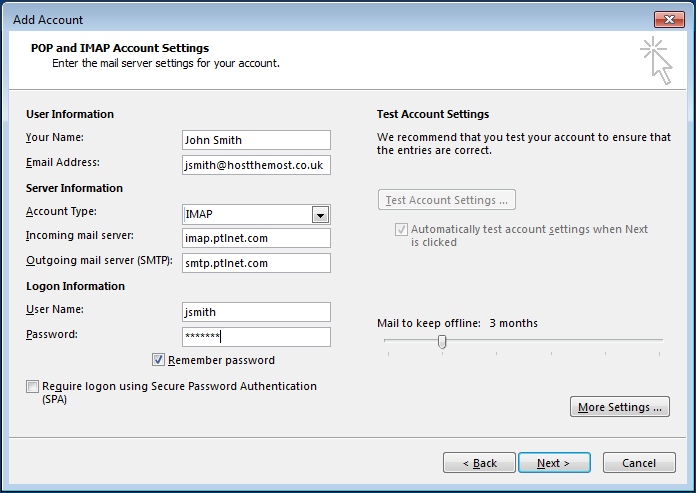Click the User Name field containing jsmith
The width and height of the screenshot is (696, 493).
click(x=256, y=312)
